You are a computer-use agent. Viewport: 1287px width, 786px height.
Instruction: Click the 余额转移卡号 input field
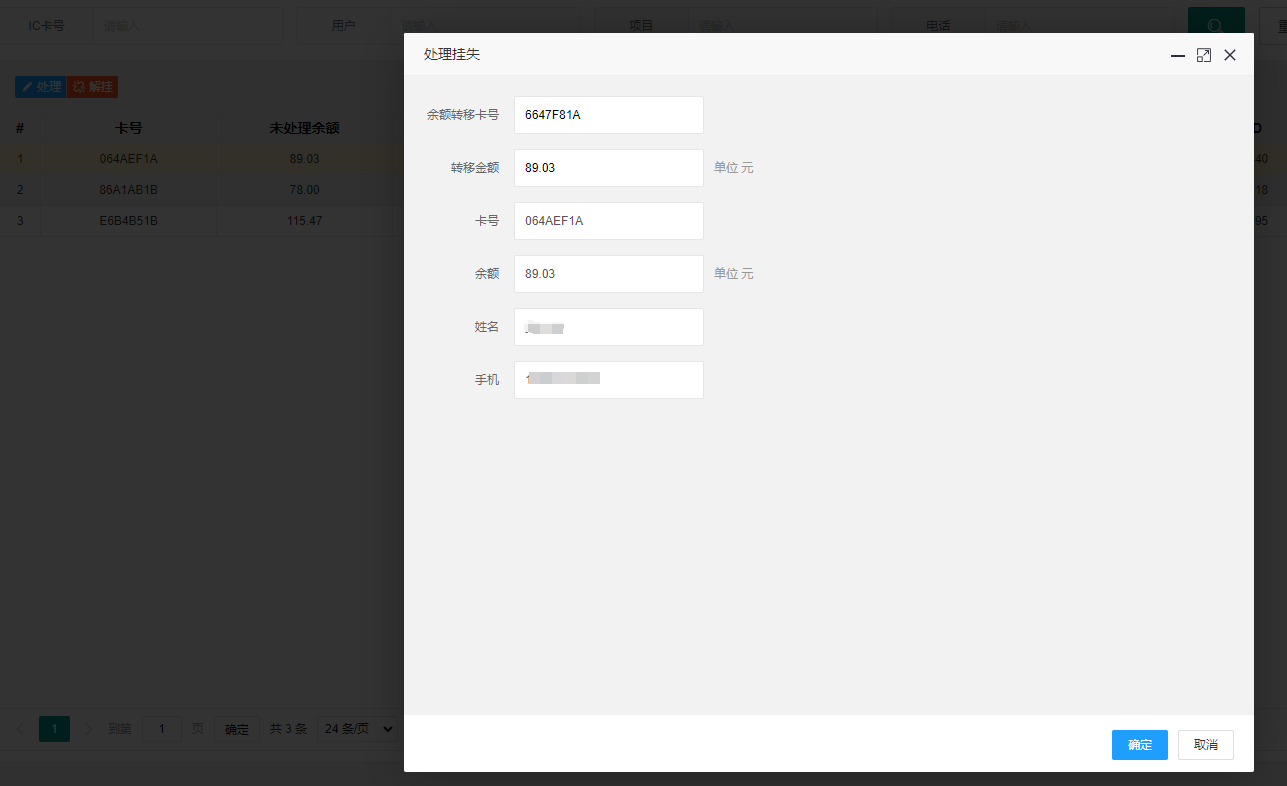click(x=609, y=115)
